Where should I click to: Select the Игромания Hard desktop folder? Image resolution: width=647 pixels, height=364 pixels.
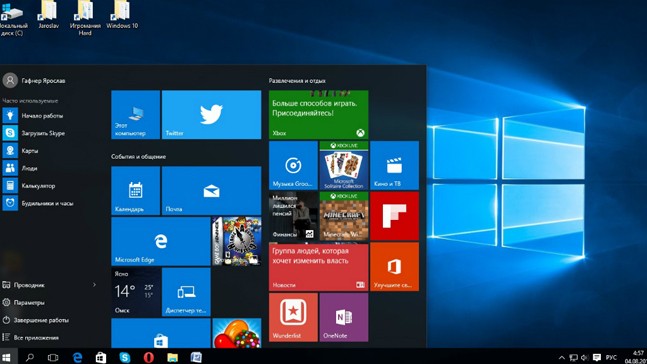click(85, 17)
